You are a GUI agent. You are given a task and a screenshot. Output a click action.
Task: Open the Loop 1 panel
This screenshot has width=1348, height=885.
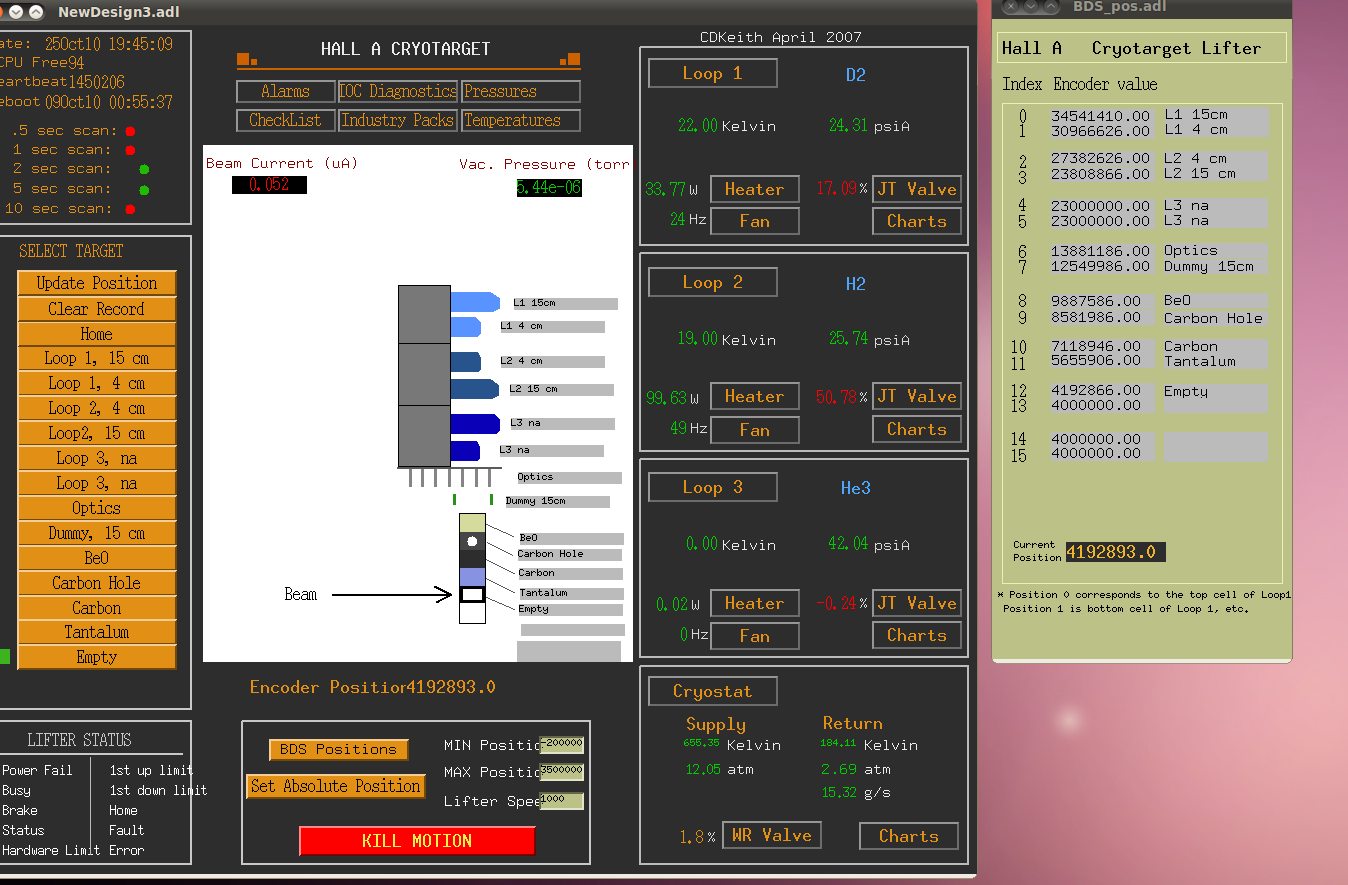(x=712, y=73)
